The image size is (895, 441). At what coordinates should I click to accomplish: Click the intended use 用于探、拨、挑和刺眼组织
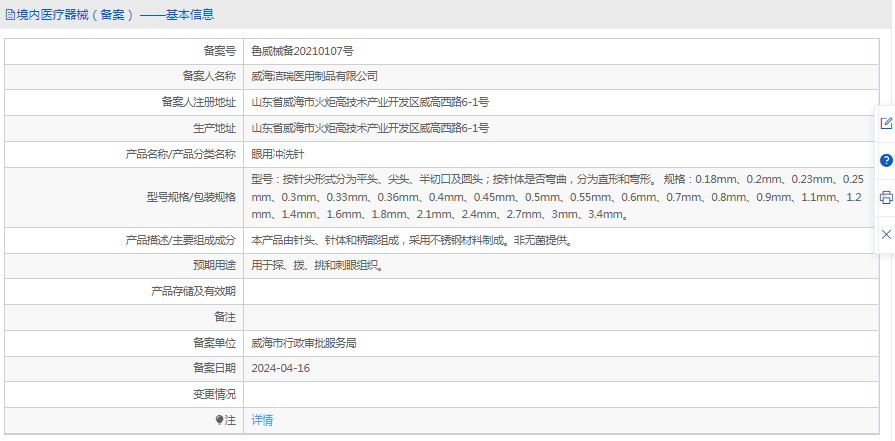pos(317,266)
